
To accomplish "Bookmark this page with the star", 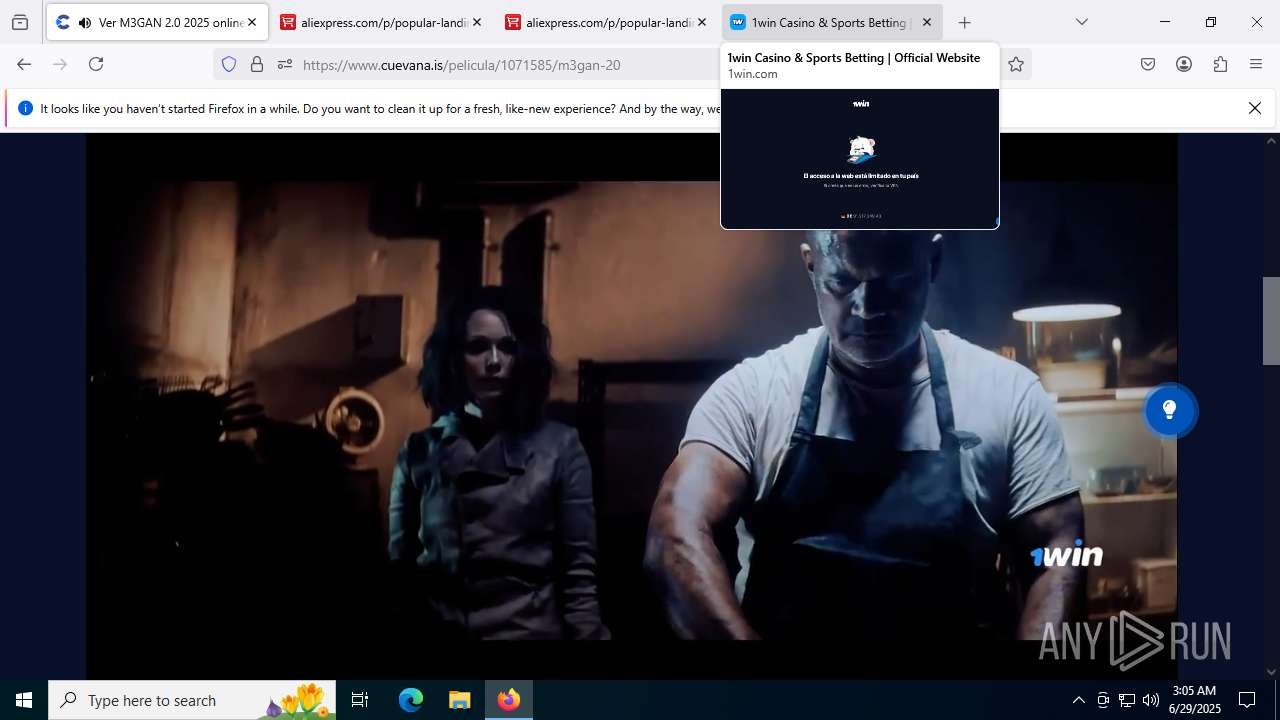I will coord(1016,64).
